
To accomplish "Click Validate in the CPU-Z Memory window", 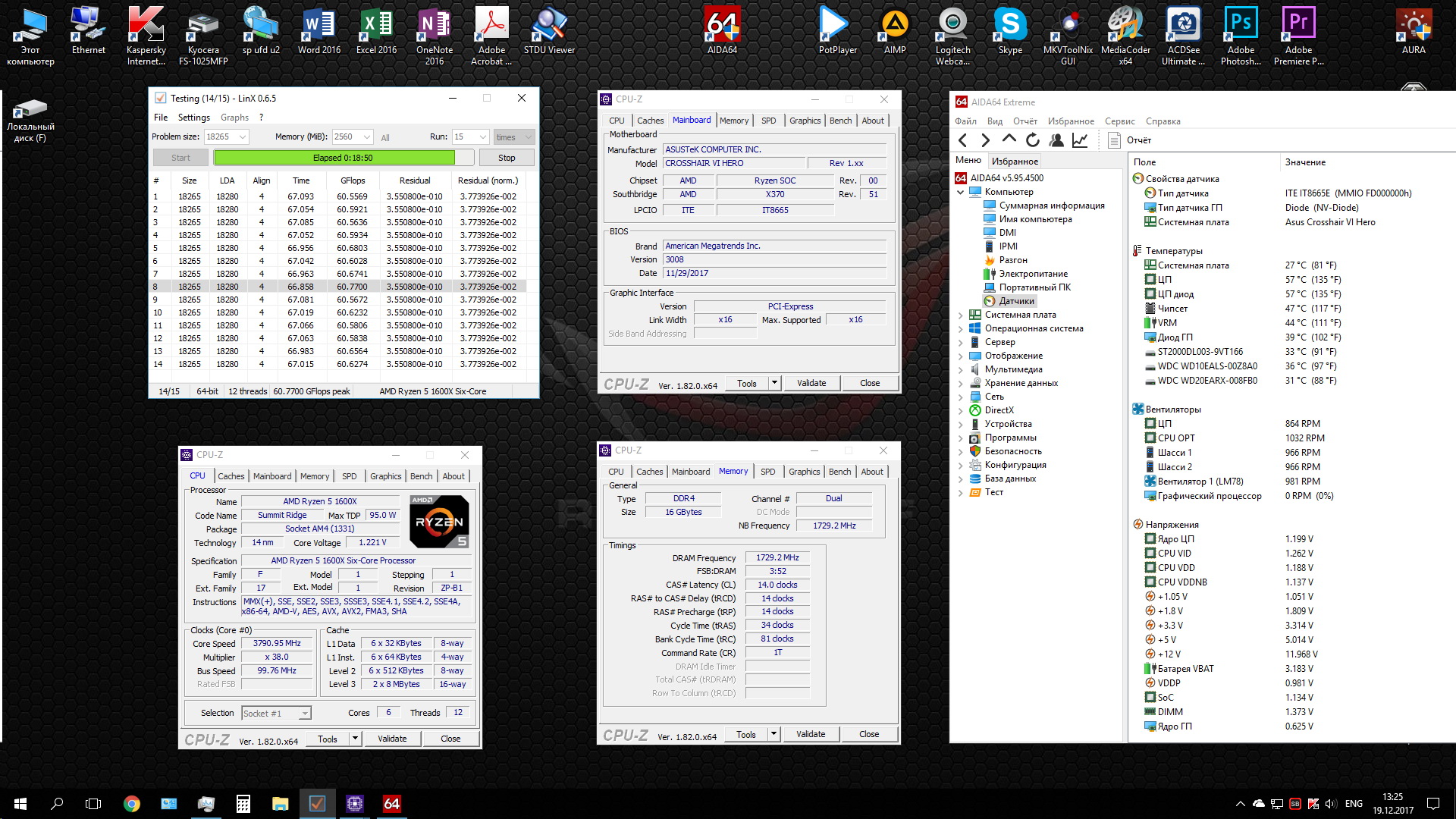I will (811, 734).
